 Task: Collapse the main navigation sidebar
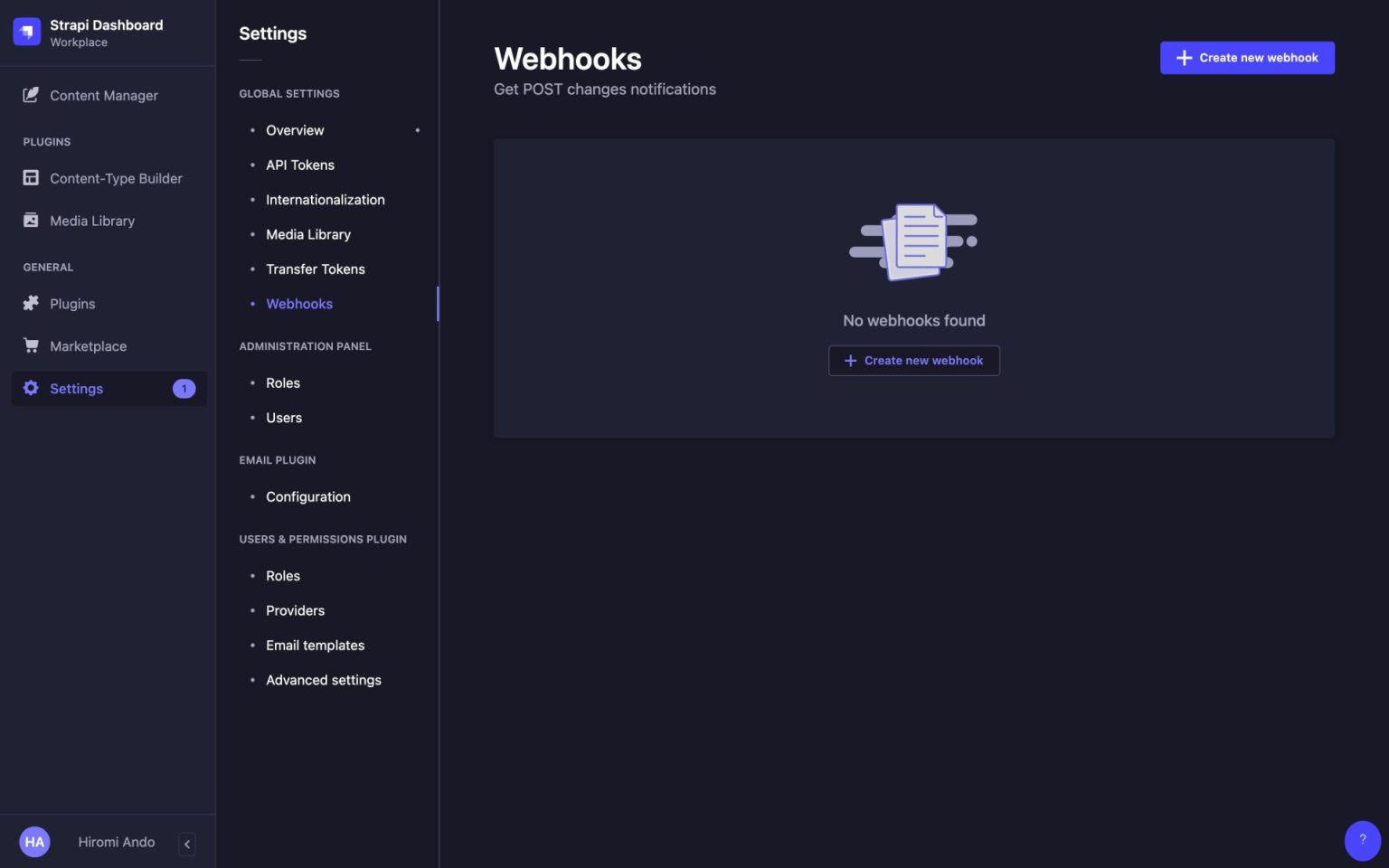[187, 844]
